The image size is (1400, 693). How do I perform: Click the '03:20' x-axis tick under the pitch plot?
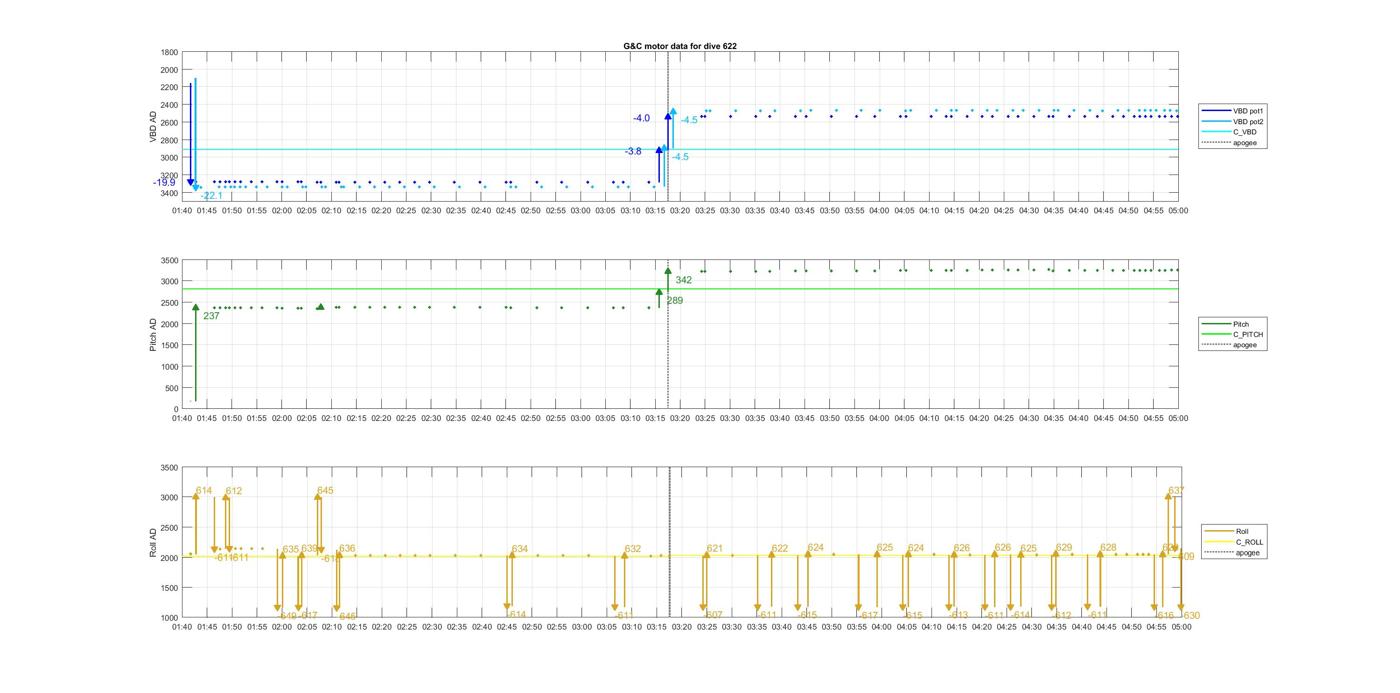[680, 419]
